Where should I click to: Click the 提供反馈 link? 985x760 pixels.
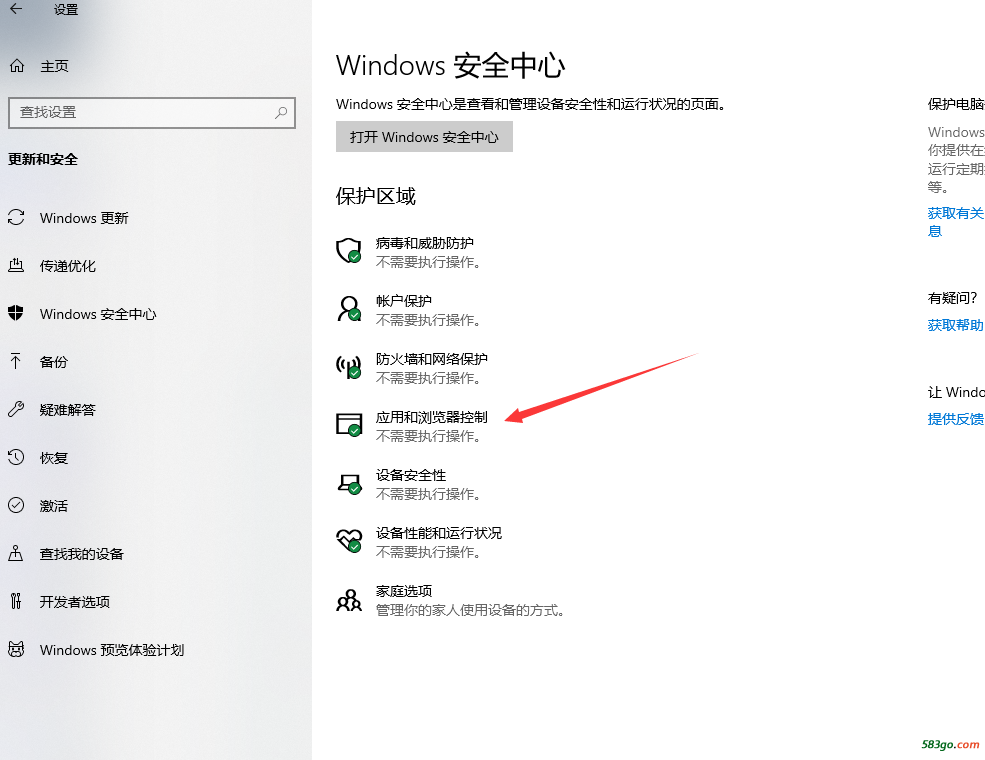[x=955, y=419]
